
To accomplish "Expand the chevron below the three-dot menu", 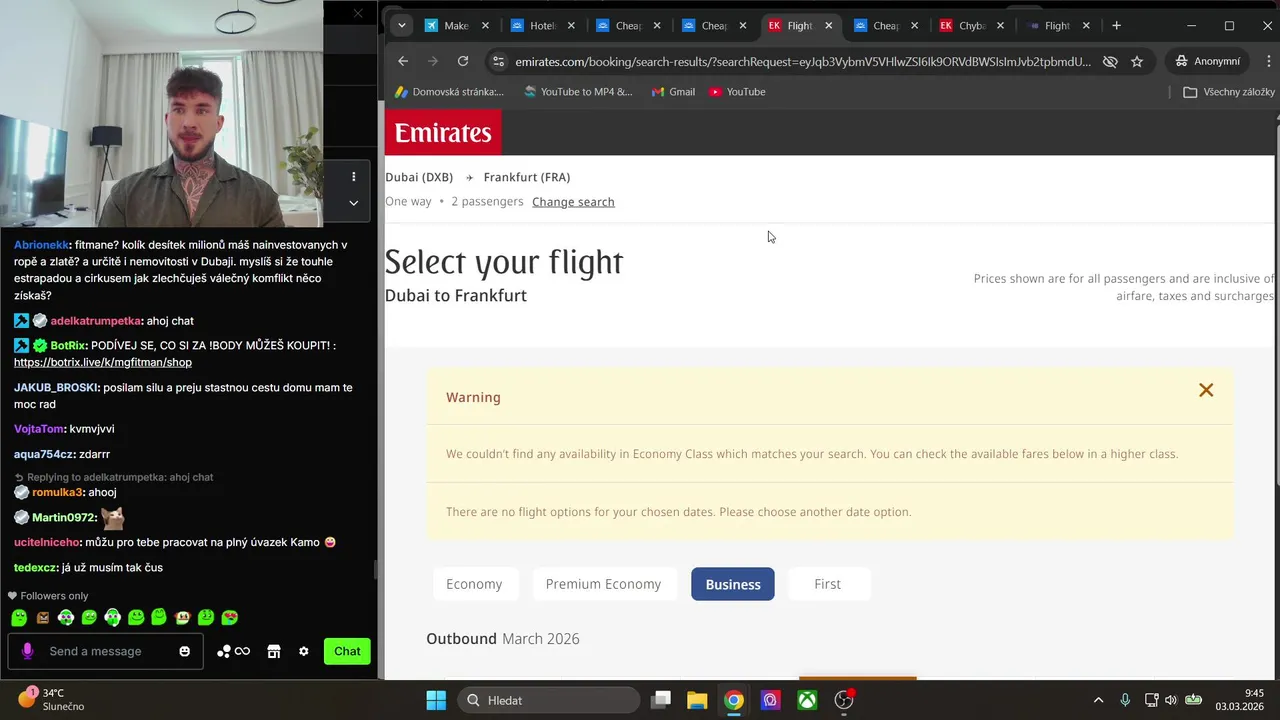I will (353, 202).
